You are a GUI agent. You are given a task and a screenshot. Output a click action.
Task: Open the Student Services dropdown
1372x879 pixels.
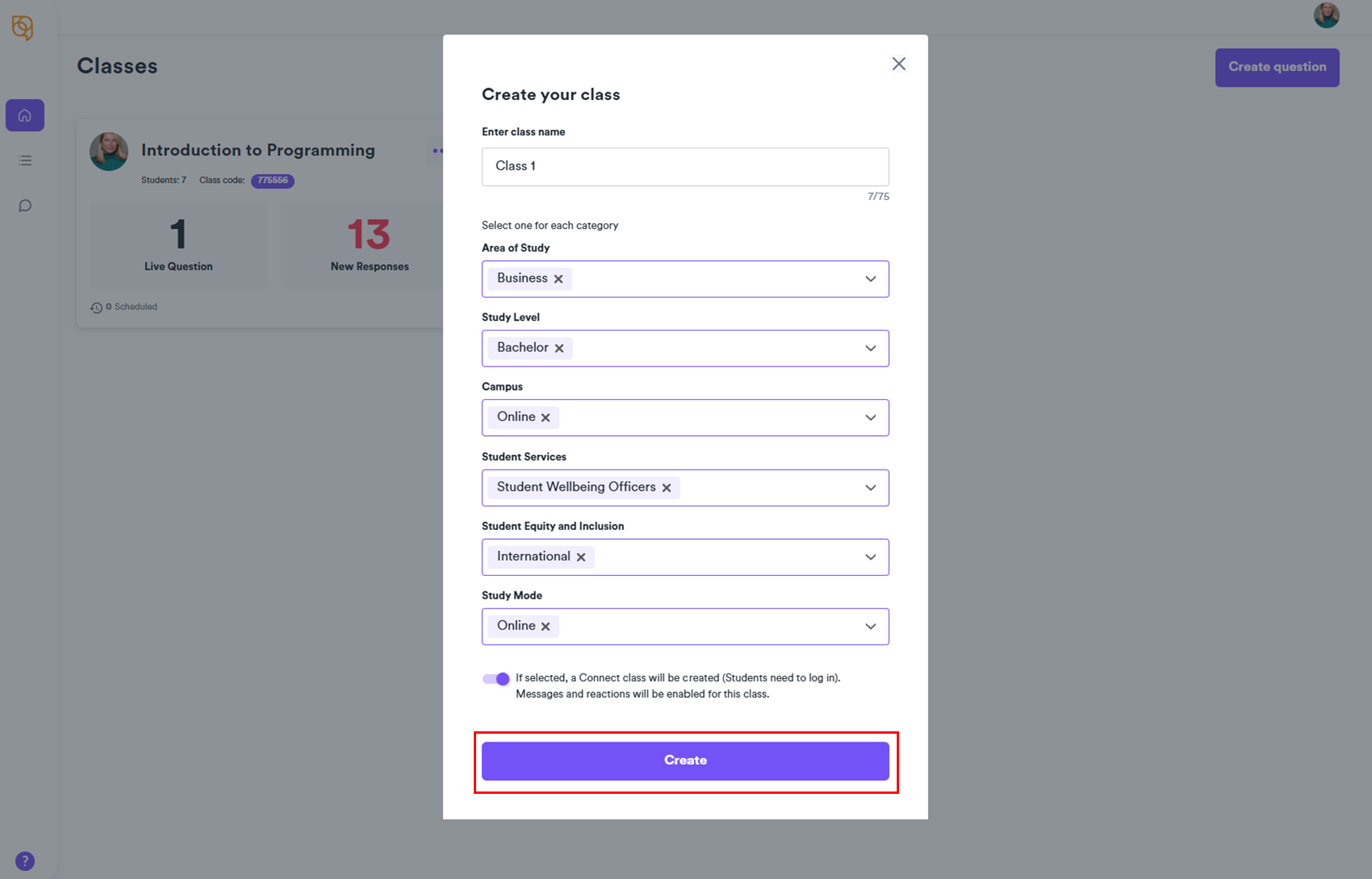click(x=870, y=488)
